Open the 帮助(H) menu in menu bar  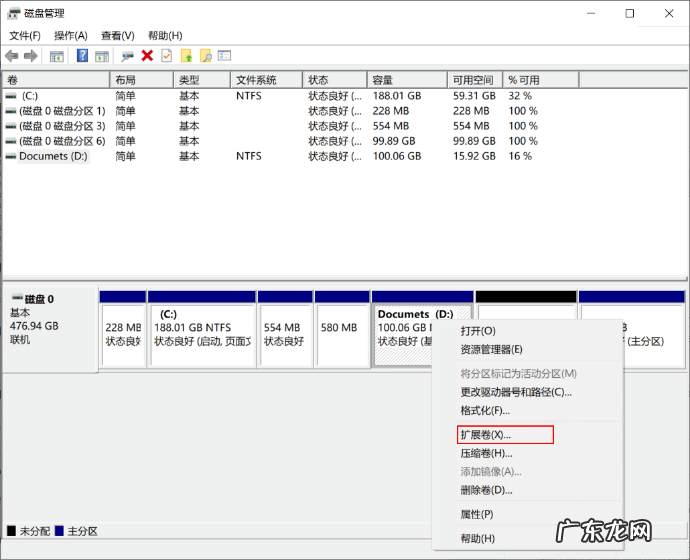(x=165, y=36)
